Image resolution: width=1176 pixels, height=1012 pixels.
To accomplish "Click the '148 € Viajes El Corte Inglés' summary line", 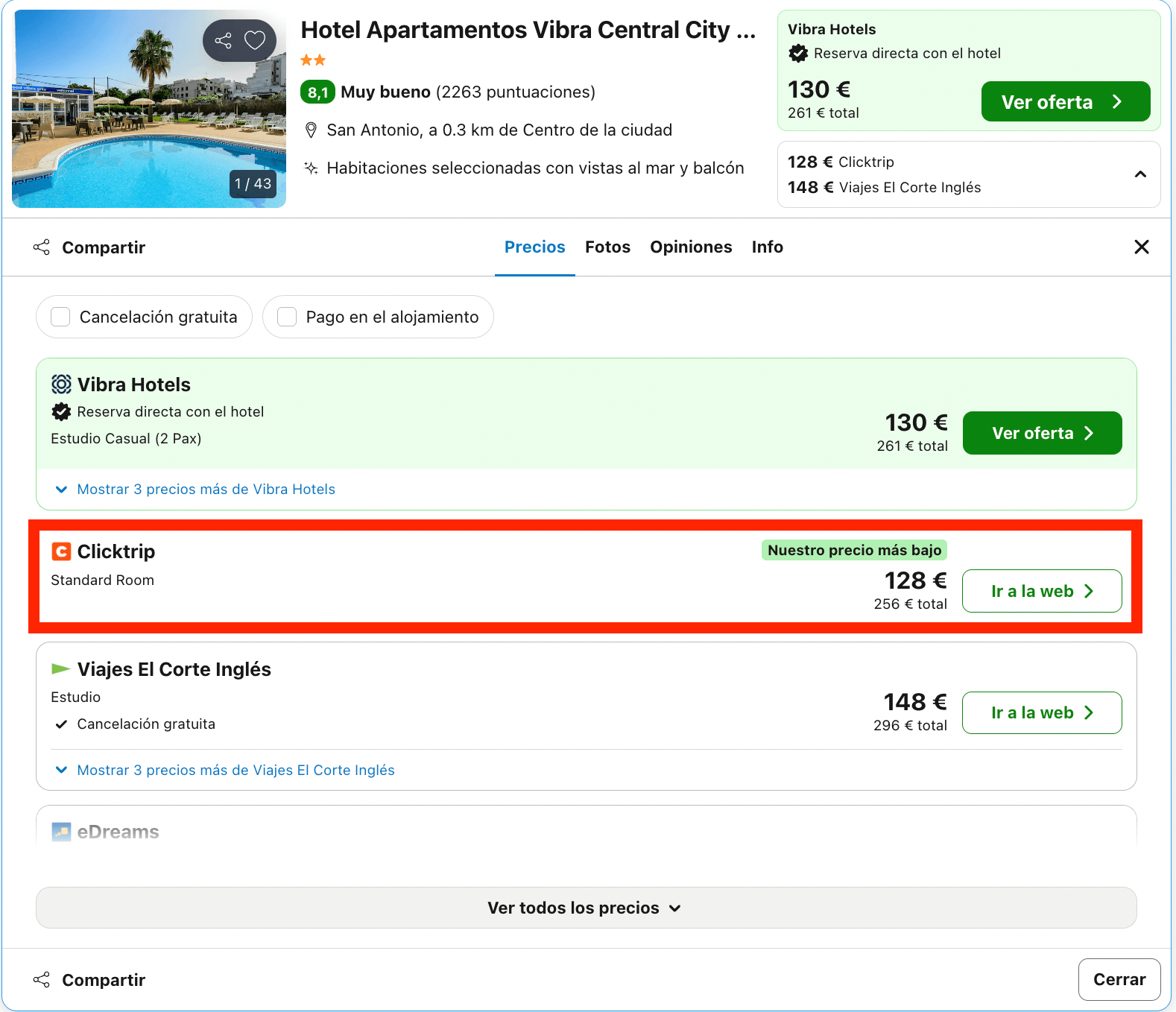I will pyautogui.click(x=884, y=188).
